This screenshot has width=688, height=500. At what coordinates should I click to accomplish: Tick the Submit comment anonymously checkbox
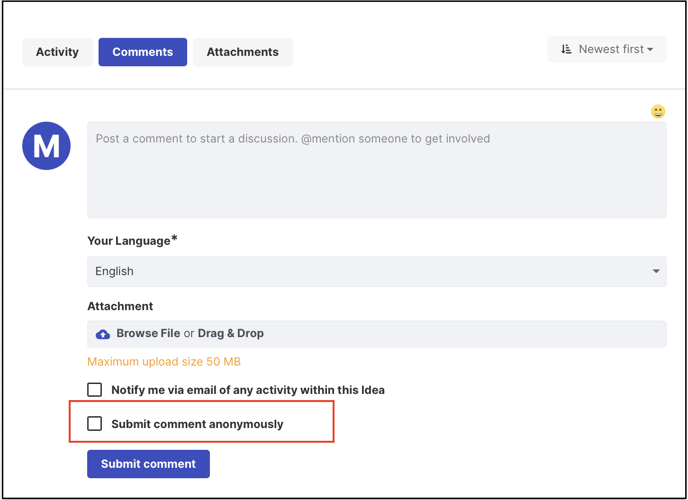coord(94,424)
